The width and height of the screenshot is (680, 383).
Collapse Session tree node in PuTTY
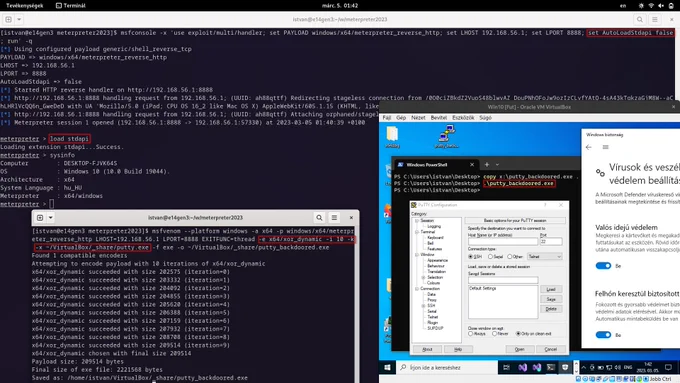pyautogui.click(x=417, y=221)
